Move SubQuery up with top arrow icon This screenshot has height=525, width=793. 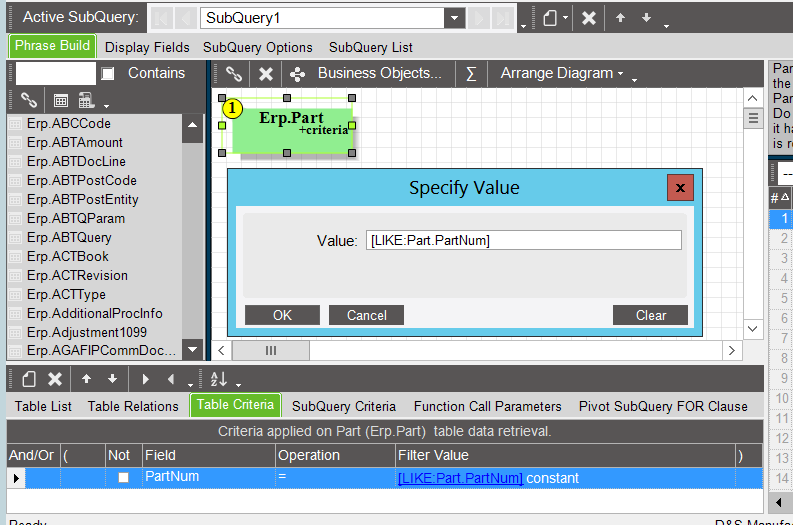tap(621, 18)
